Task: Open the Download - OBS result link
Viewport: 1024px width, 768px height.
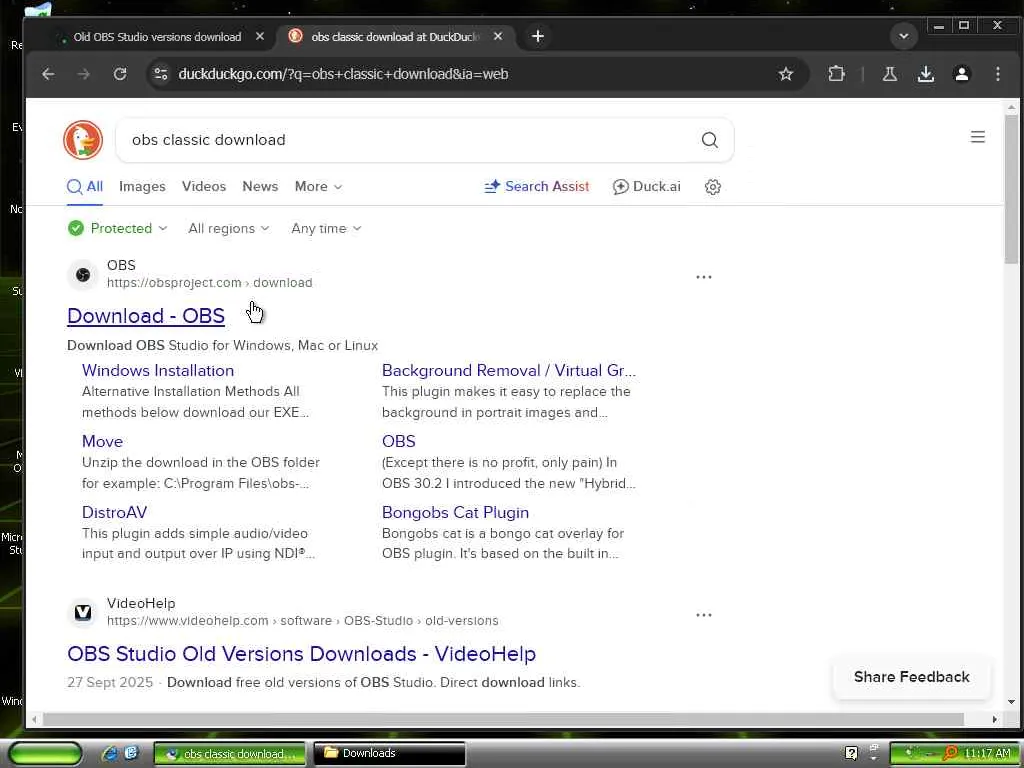Action: [146, 316]
